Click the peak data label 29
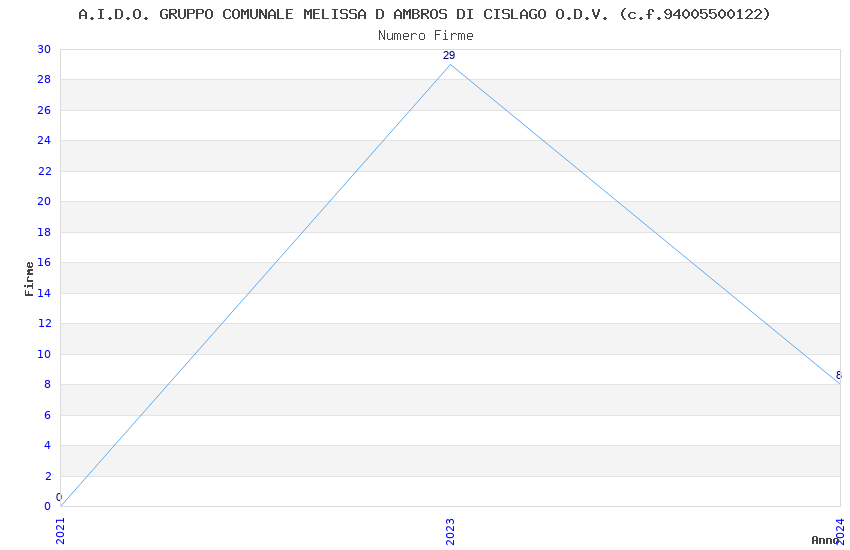Viewport: 850px width, 550px height. (x=449, y=55)
